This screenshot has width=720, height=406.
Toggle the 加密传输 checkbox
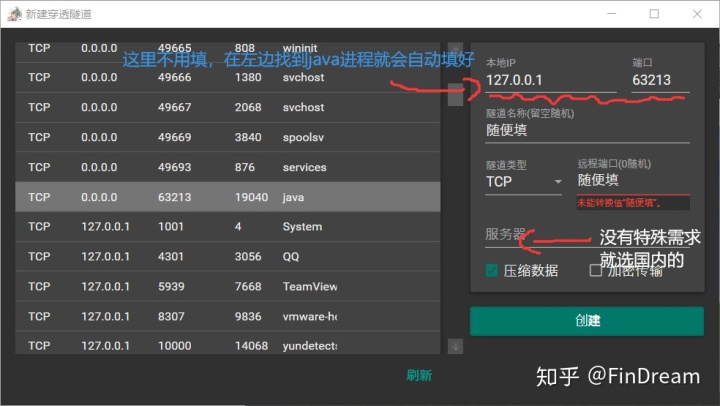tap(596, 270)
